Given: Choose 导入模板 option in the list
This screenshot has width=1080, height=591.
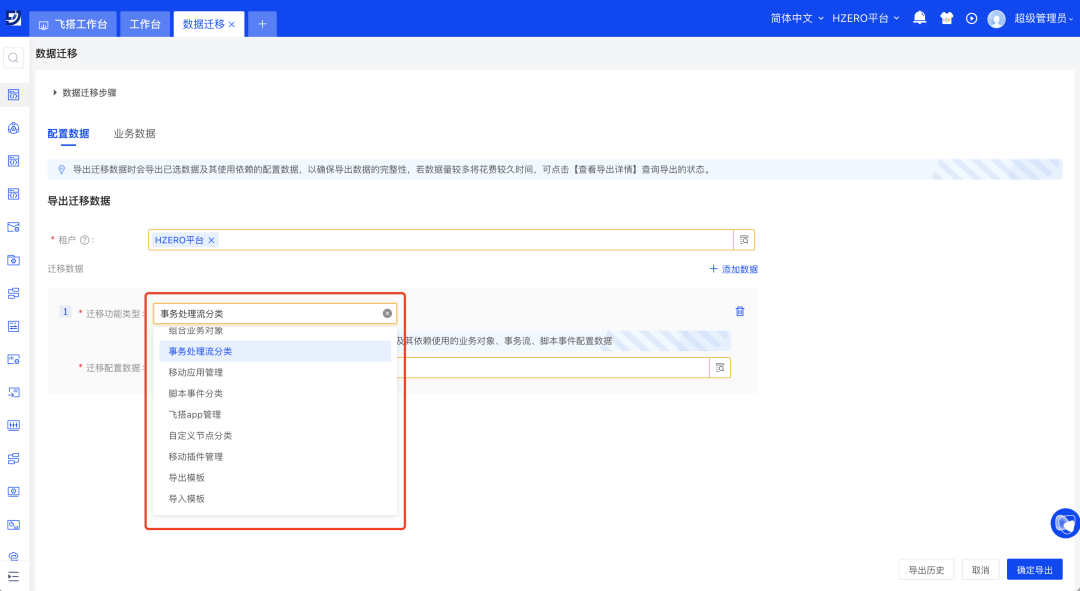Looking at the screenshot, I should (187, 498).
